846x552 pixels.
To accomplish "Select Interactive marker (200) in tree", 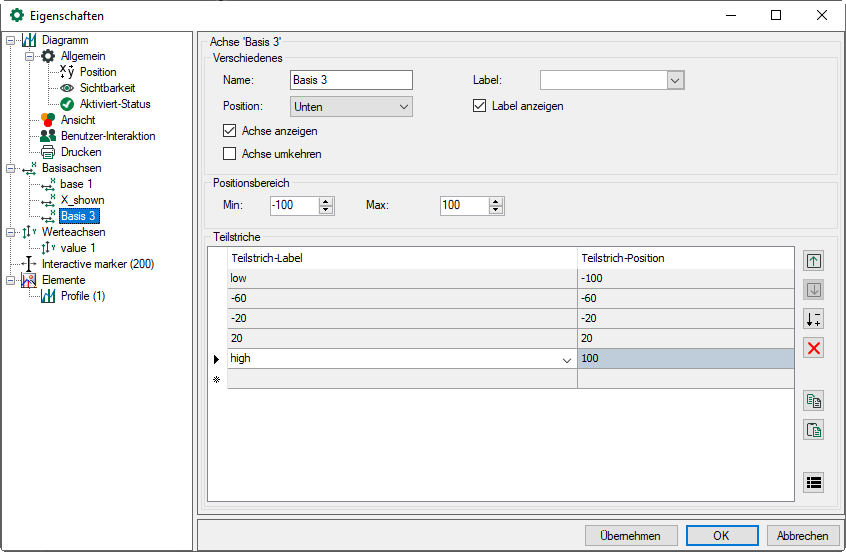I will [98, 264].
